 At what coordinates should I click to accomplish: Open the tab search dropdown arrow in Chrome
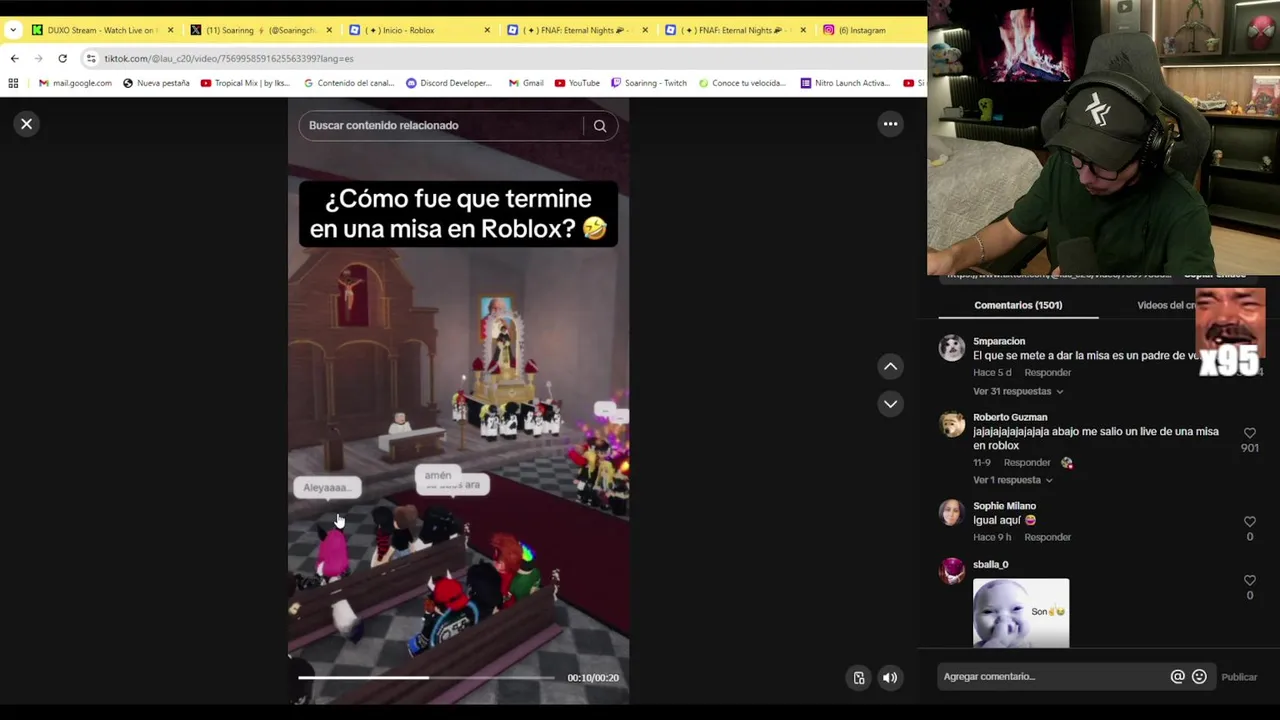[13, 30]
